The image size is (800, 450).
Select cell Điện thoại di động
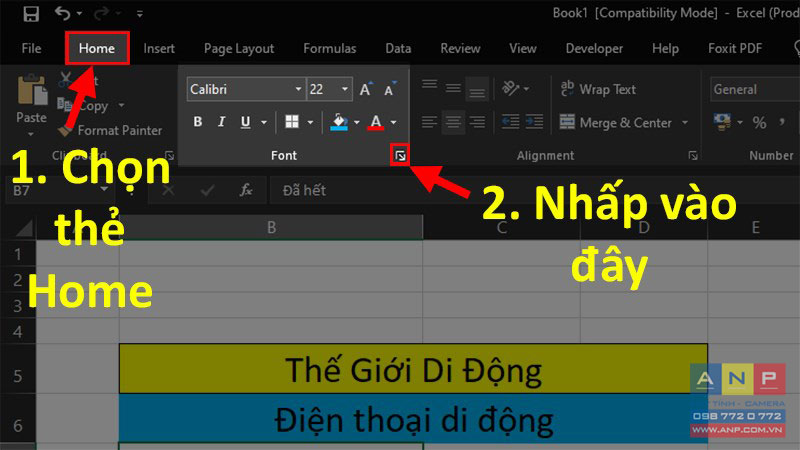(413, 418)
